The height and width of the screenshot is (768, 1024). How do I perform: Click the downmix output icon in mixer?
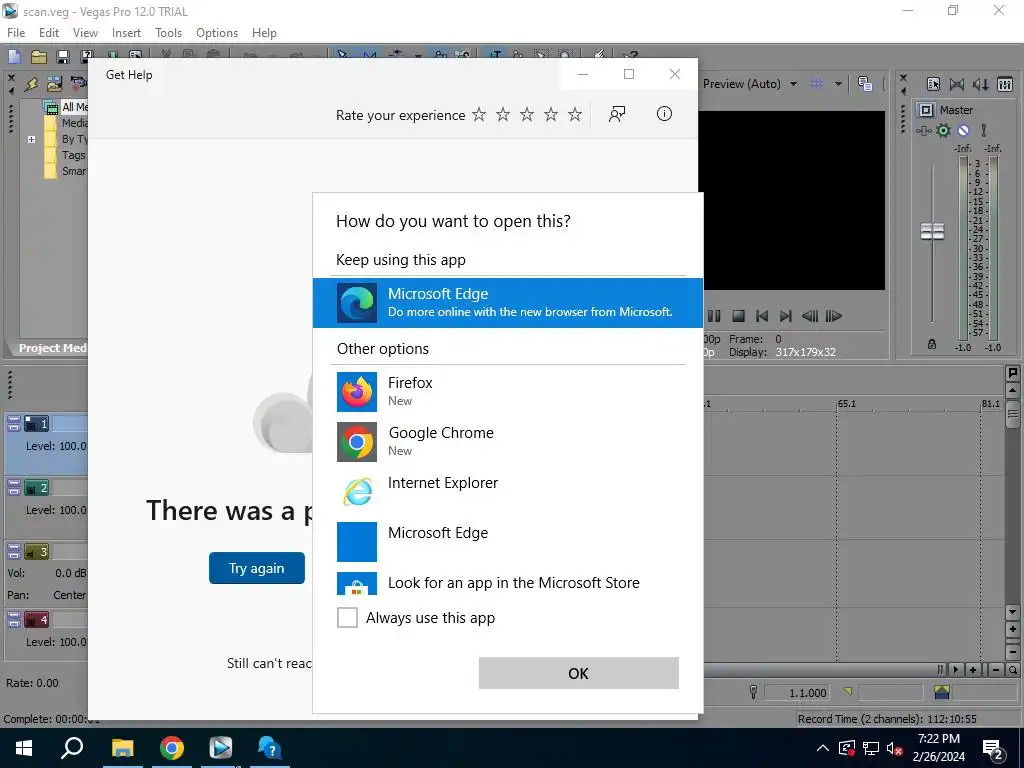pos(957,84)
